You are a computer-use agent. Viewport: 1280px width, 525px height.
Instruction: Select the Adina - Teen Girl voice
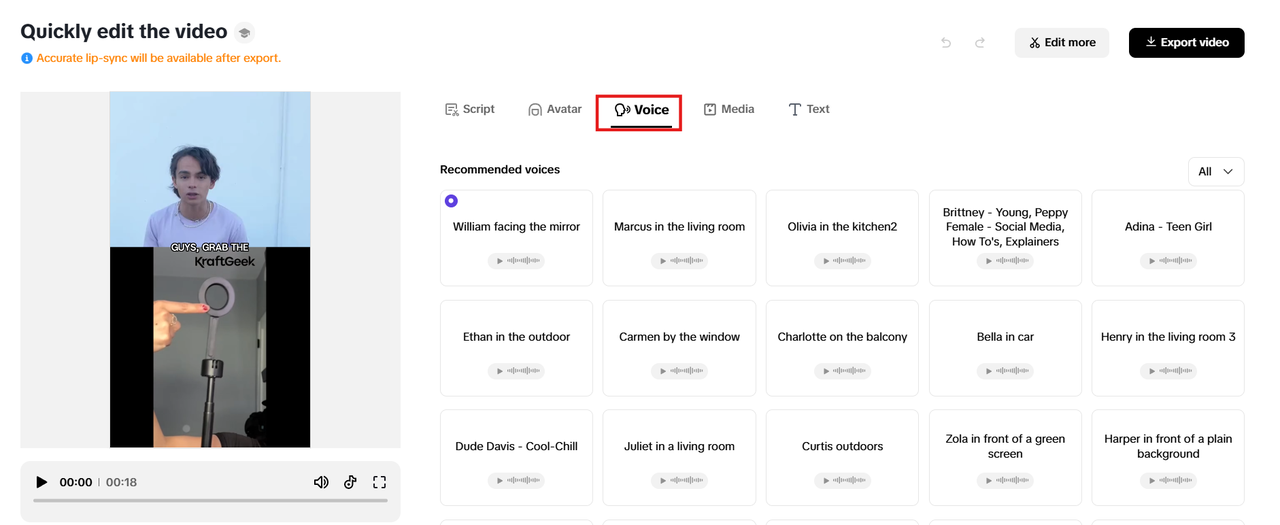point(1167,227)
